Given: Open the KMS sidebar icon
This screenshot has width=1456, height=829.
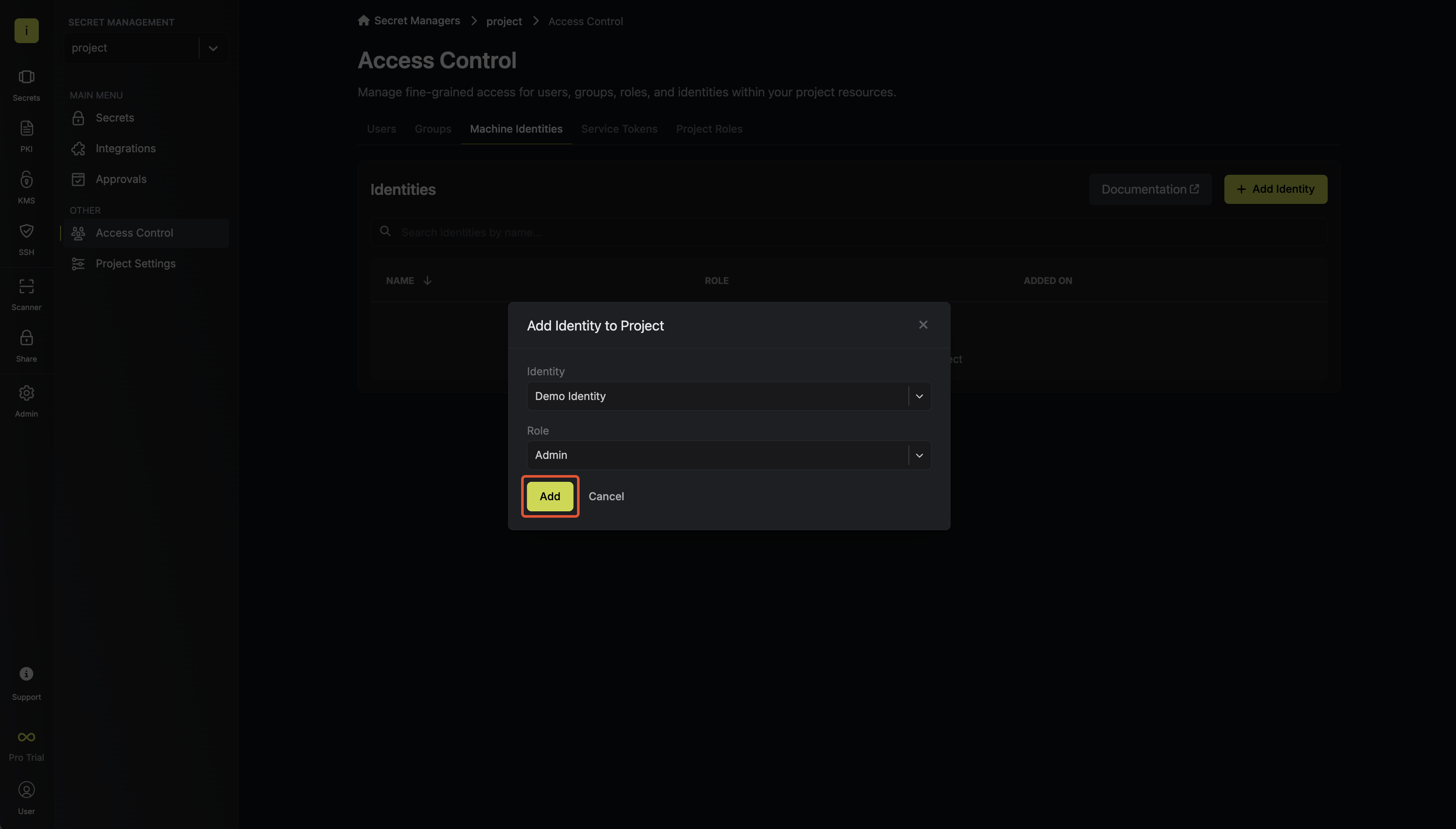Looking at the screenshot, I should (x=26, y=180).
